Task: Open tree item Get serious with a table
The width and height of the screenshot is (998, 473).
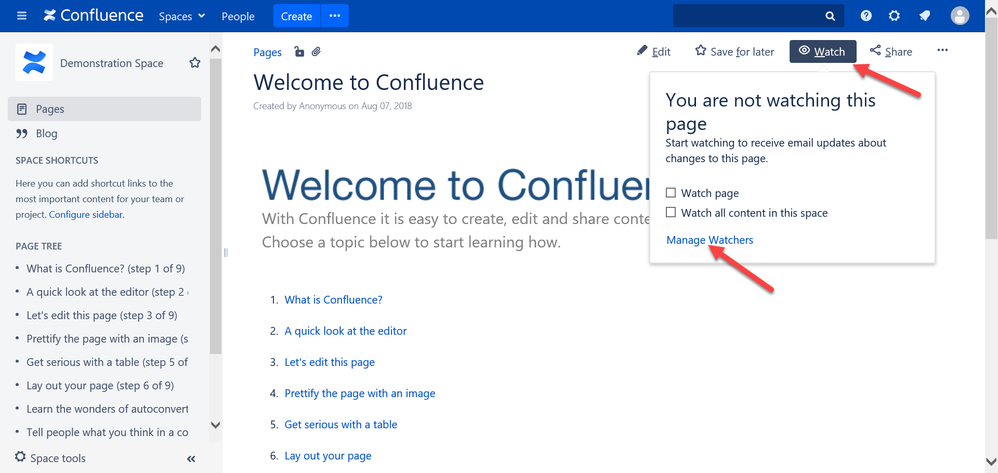Action: [108, 362]
